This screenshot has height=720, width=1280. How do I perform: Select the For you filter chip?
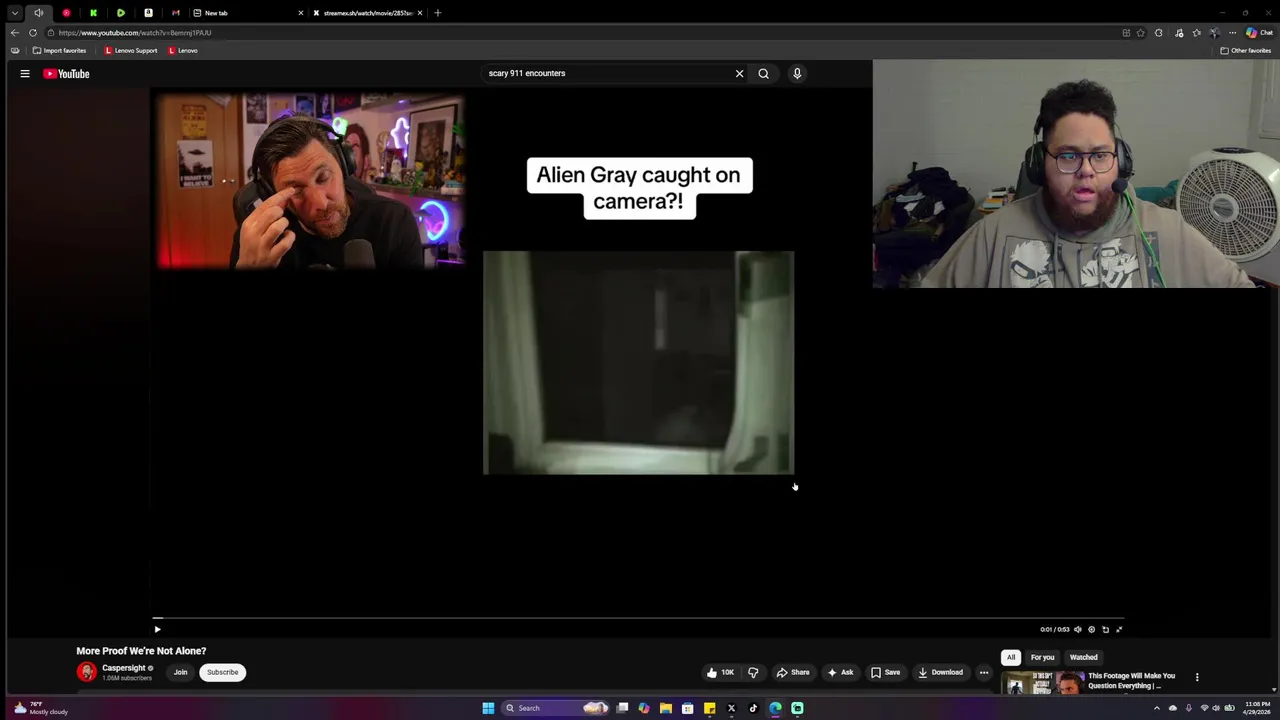click(x=1042, y=657)
